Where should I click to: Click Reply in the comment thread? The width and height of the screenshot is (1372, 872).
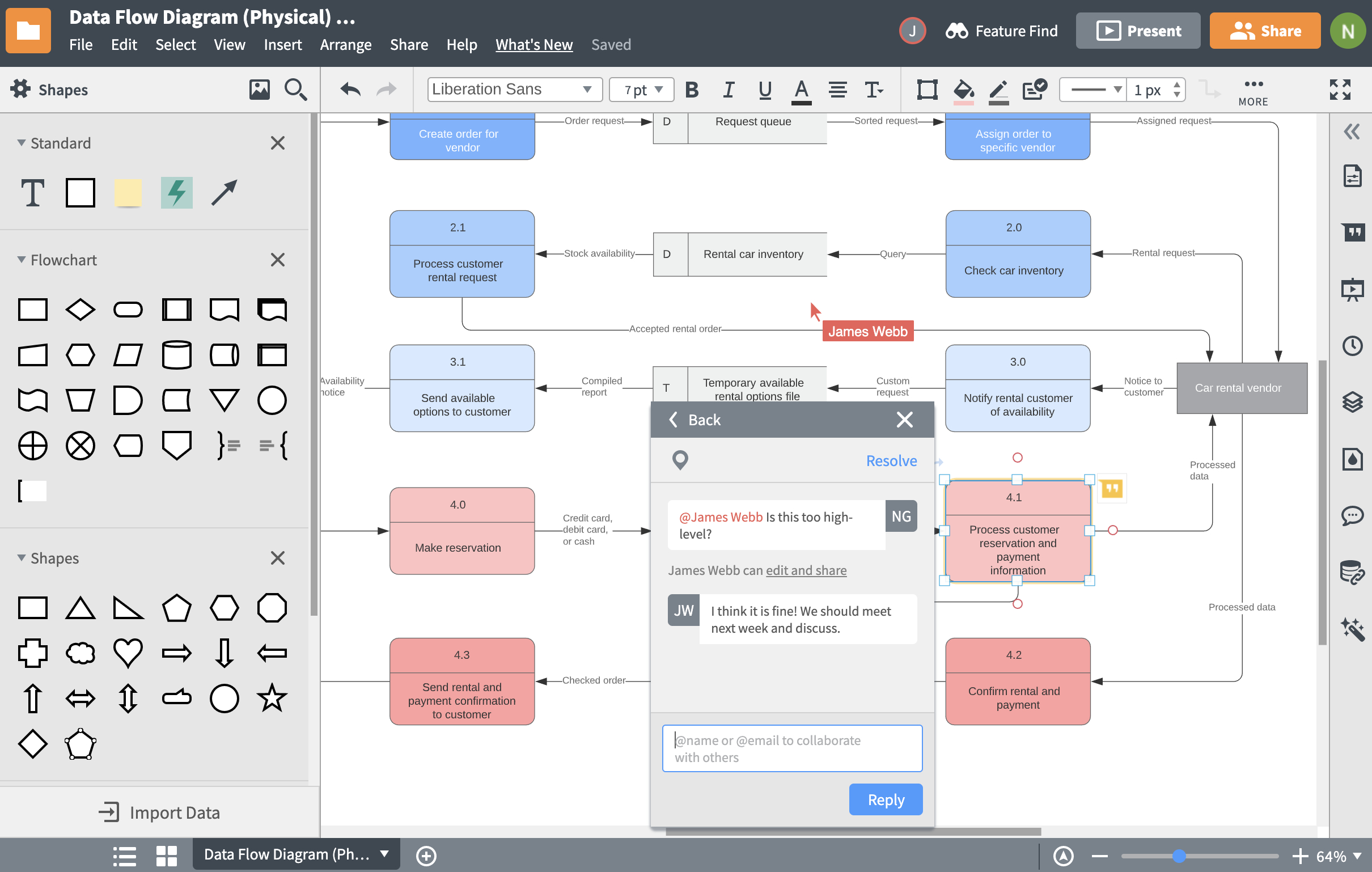(x=884, y=799)
